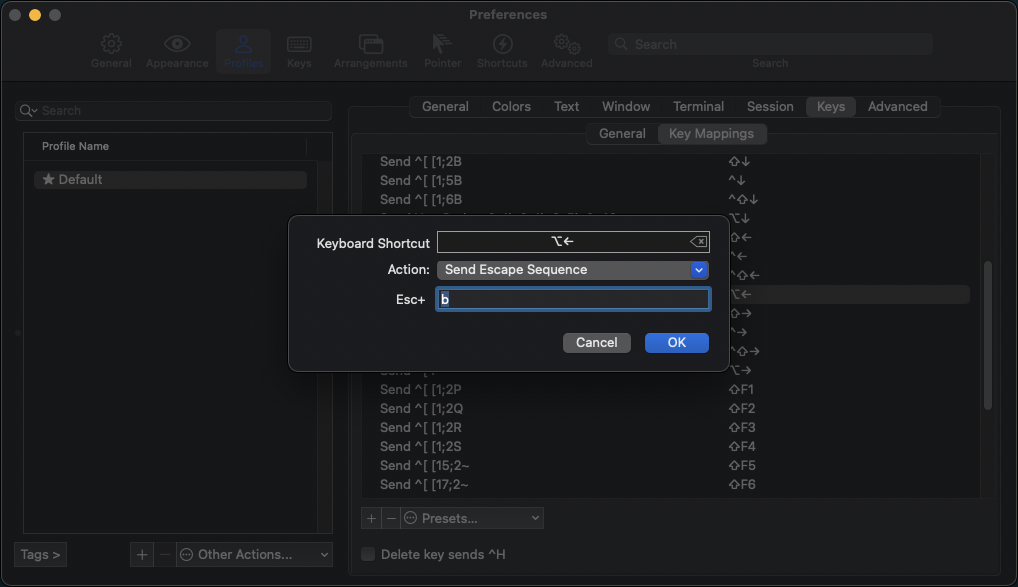Screen dimensions: 1018x587
Task: Clear the keyboard shortcut with delete icon
Action: pyautogui.click(x=699, y=242)
